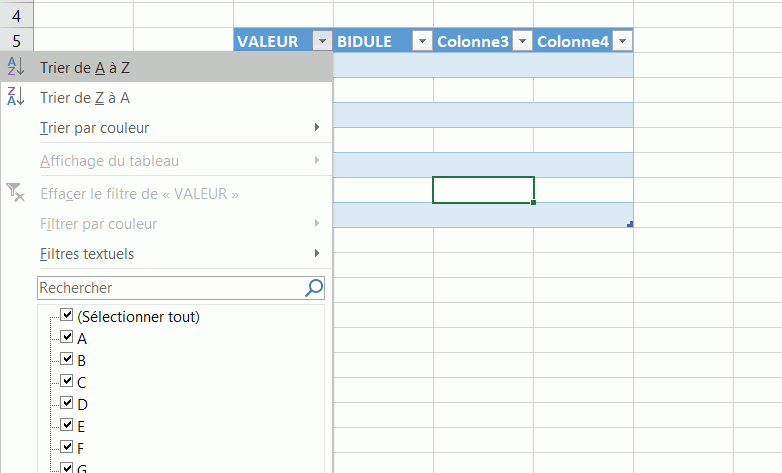Uncheck the checkbox for value D

click(x=67, y=403)
